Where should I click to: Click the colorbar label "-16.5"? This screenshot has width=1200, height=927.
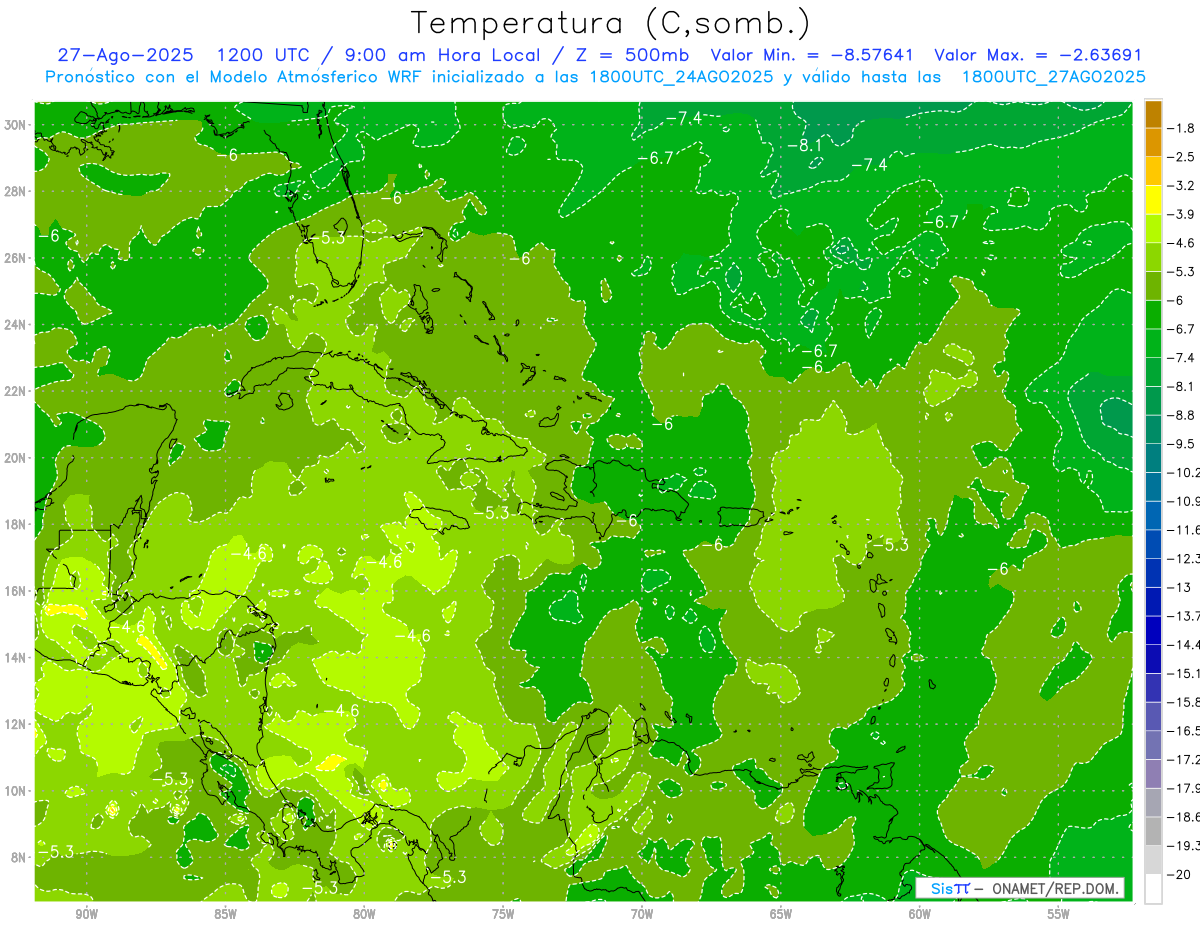point(1184,731)
